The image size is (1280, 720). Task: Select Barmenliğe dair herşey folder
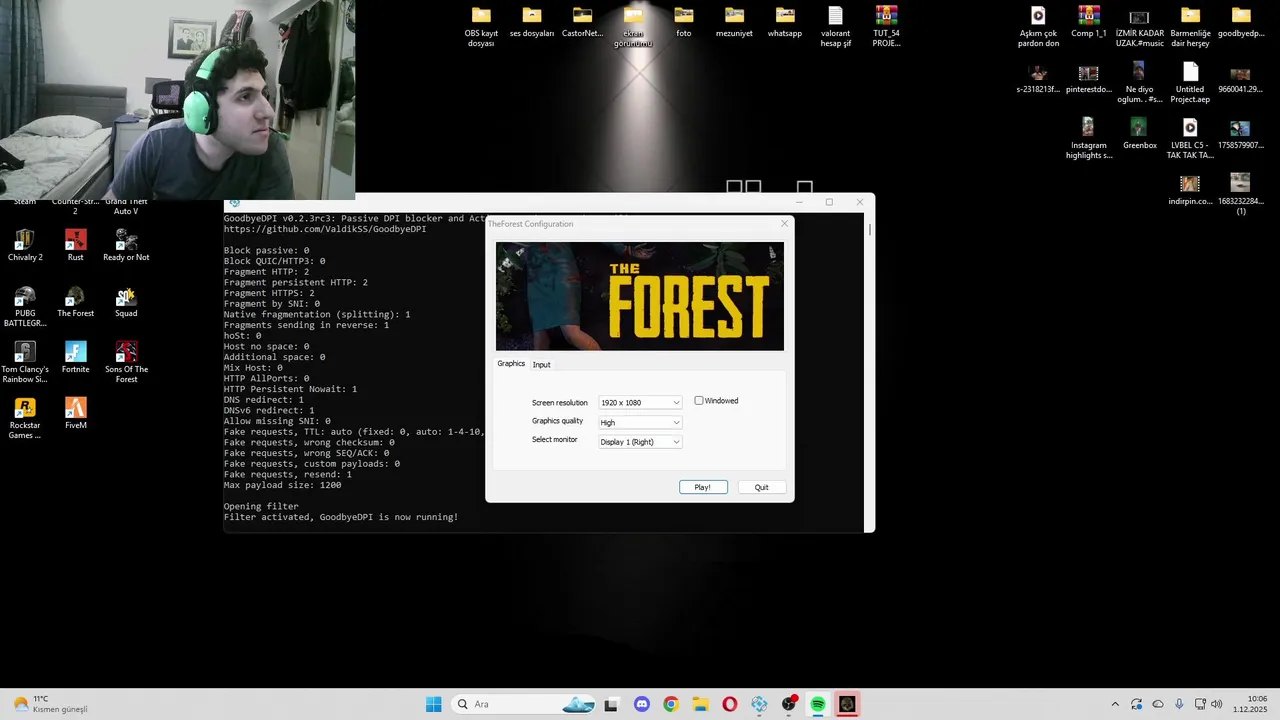point(1190,27)
